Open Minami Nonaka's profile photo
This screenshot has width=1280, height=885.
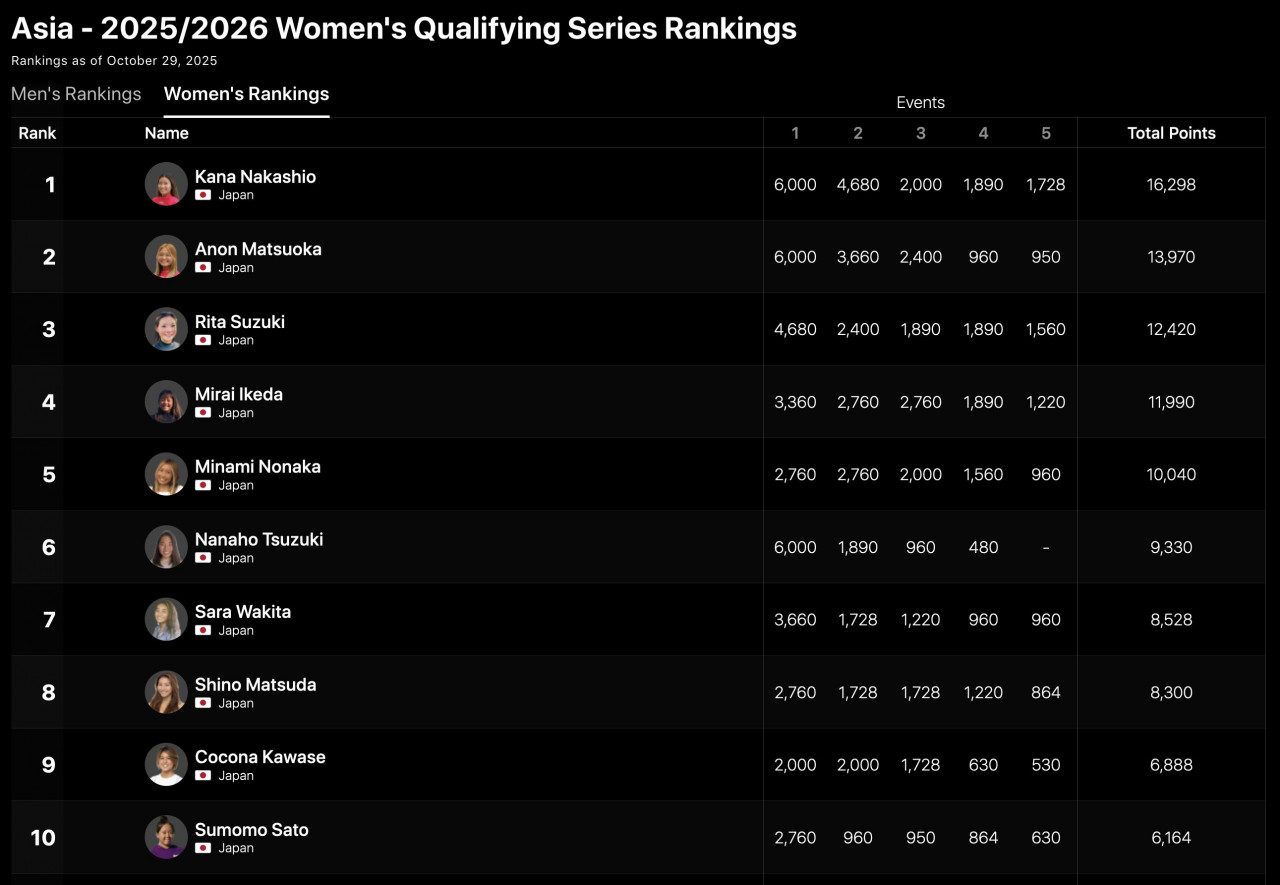166,474
